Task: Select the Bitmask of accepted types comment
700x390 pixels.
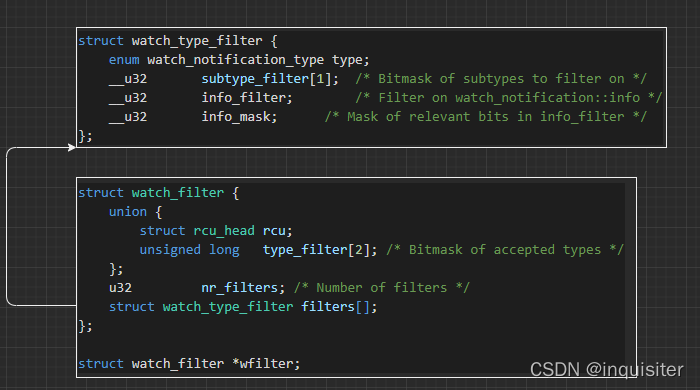Action: tap(504, 250)
